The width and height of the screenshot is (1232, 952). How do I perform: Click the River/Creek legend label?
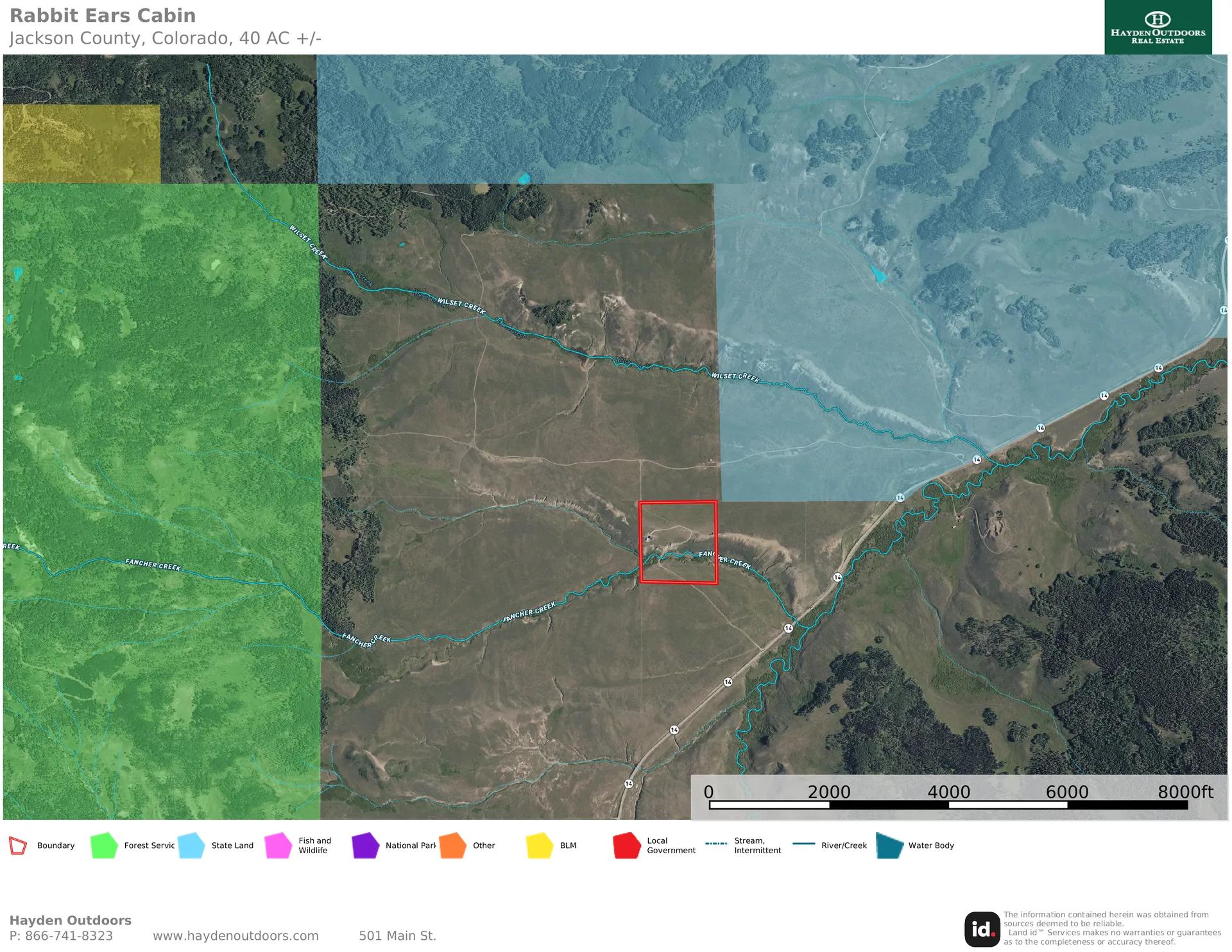[x=844, y=846]
